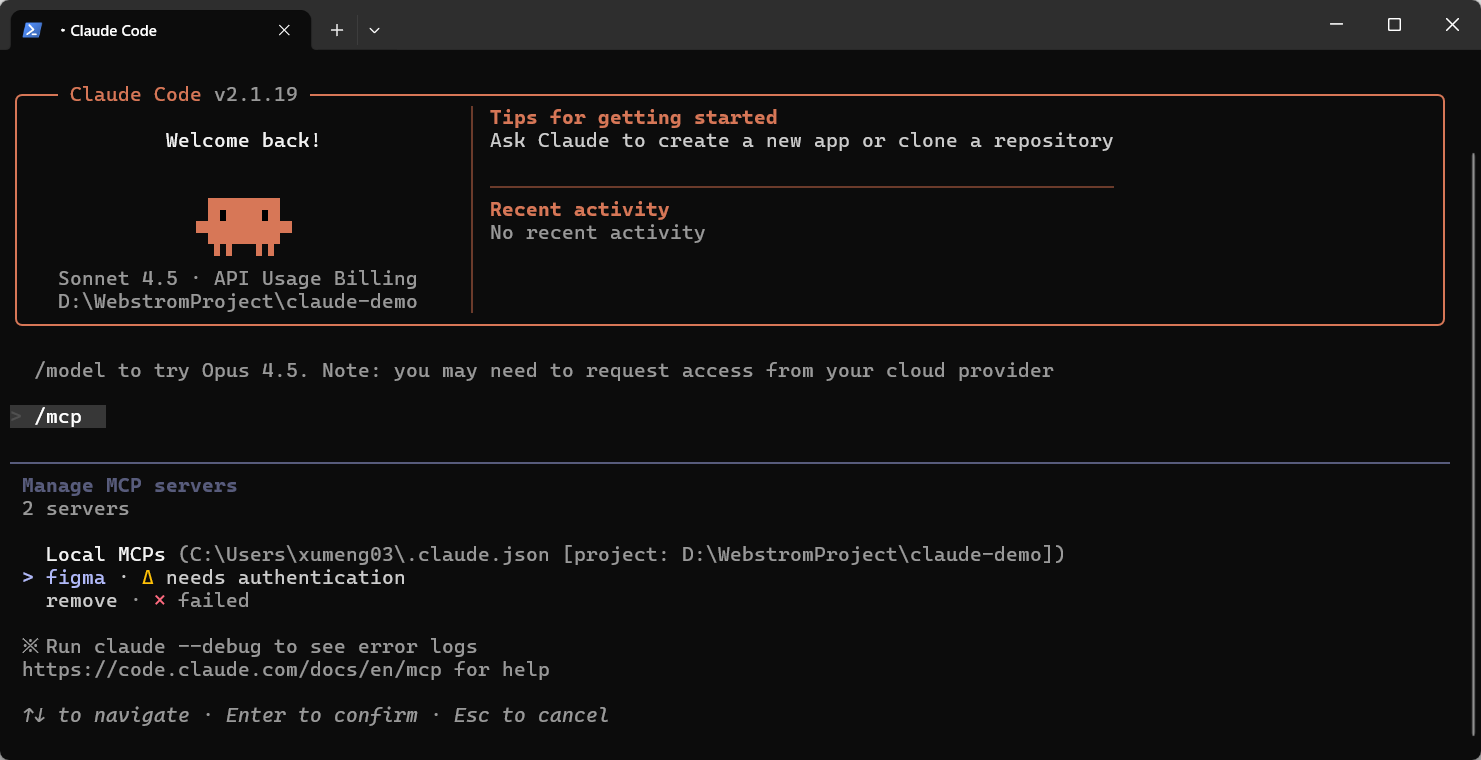
Task: Click the asterisk symbol before Run claude
Action: (x=30, y=646)
